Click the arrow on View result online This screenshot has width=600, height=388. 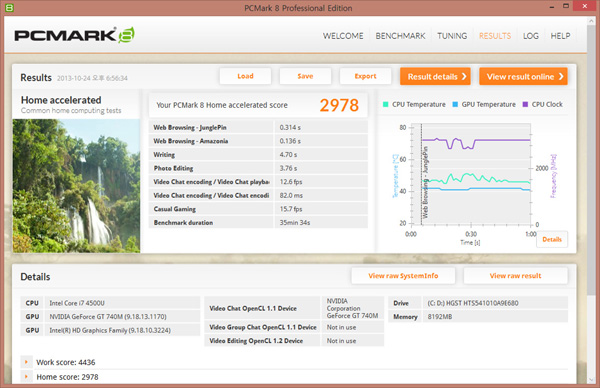[561, 77]
